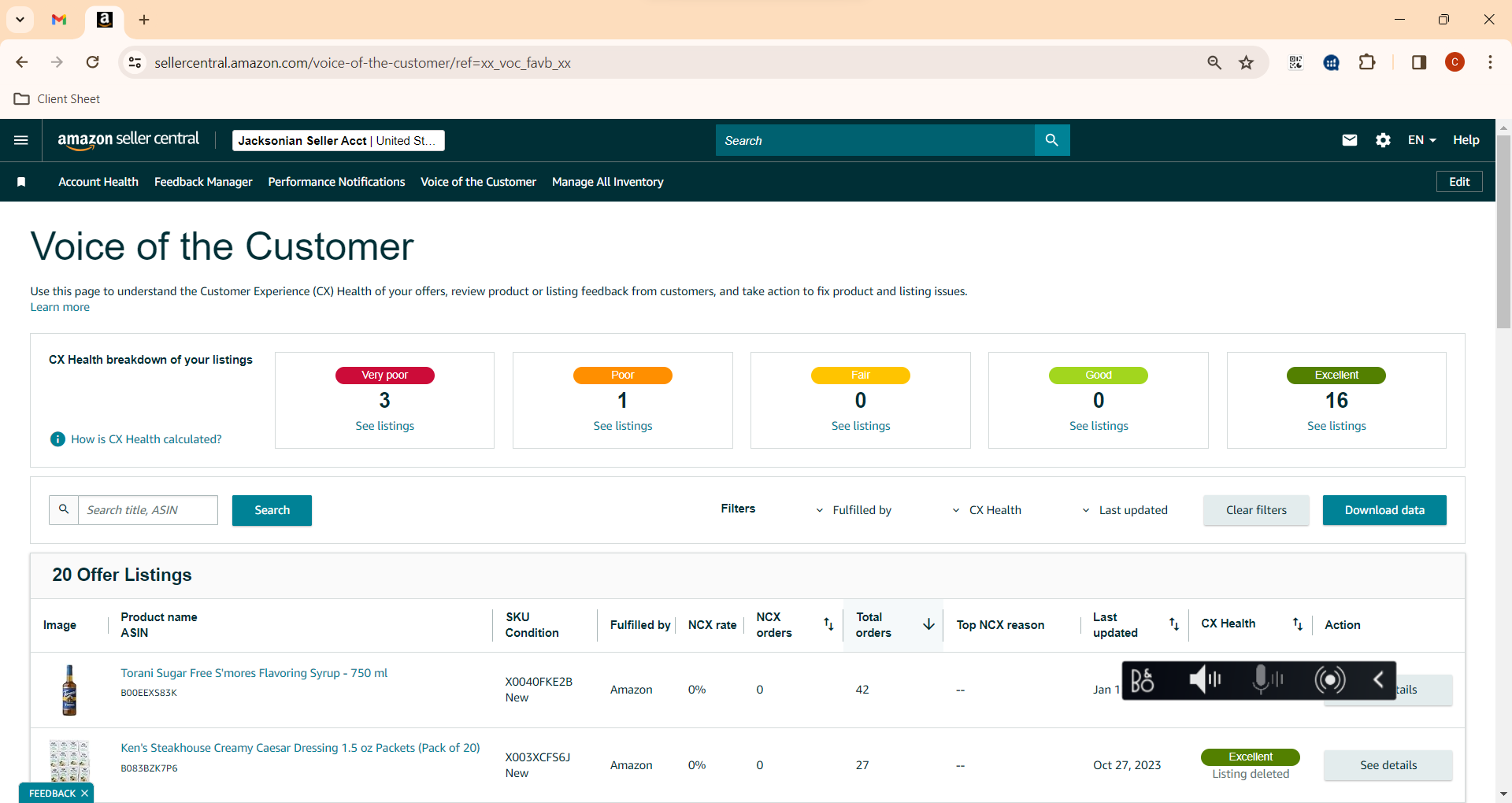
Task: Switch to the Gmail browser tab
Action: click(x=59, y=20)
